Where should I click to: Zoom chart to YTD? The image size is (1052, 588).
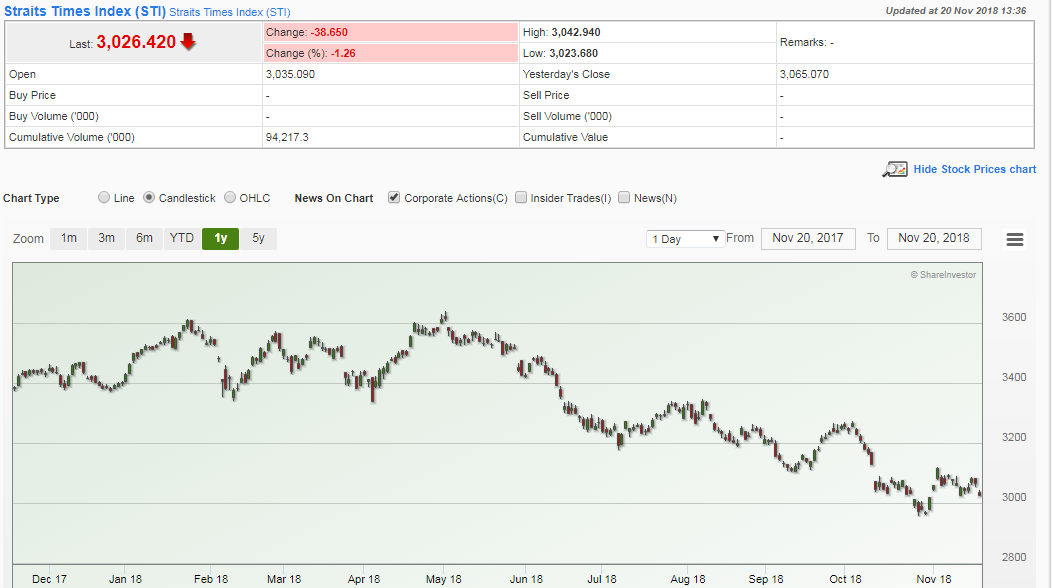pyautogui.click(x=182, y=238)
